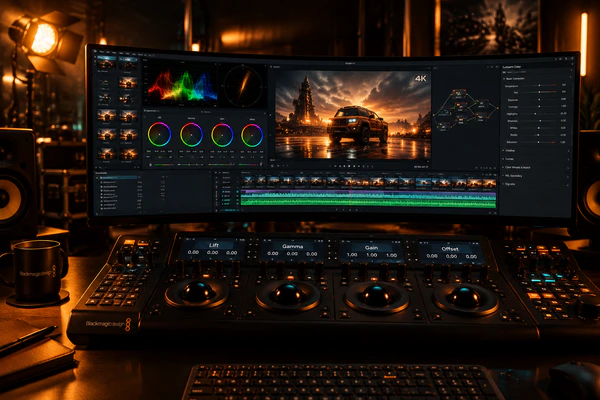600x400 pixels.
Task: Expand the HSL Secondary section
Action: (504, 176)
